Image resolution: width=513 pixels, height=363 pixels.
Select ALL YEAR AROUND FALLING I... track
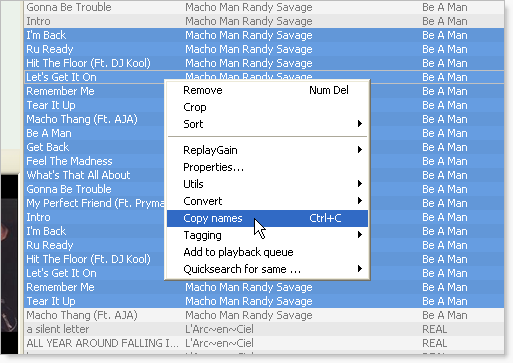pyautogui.click(x=264, y=343)
